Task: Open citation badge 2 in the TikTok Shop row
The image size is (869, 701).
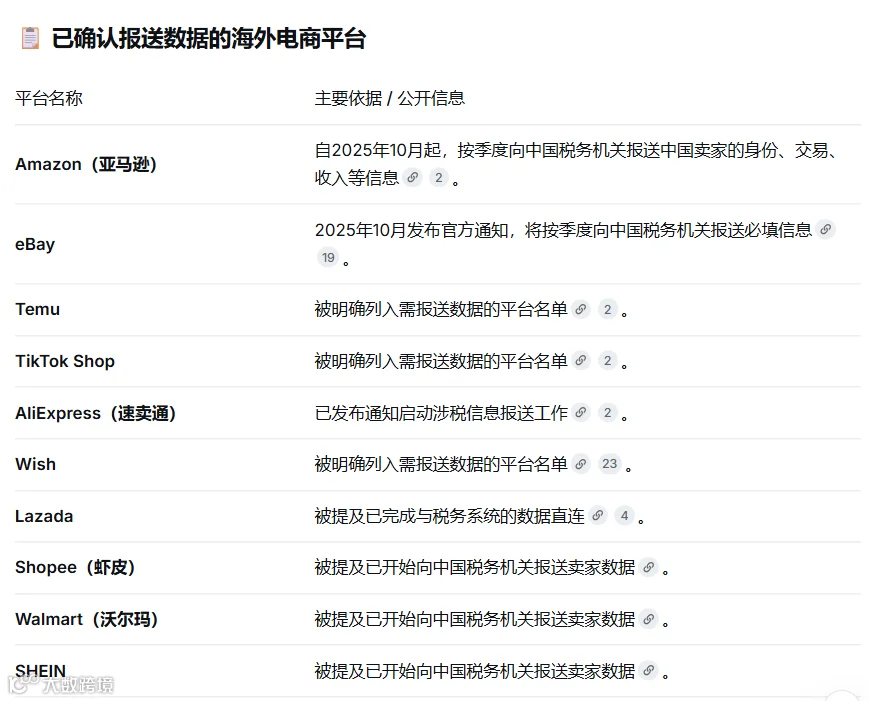Action: [x=607, y=361]
